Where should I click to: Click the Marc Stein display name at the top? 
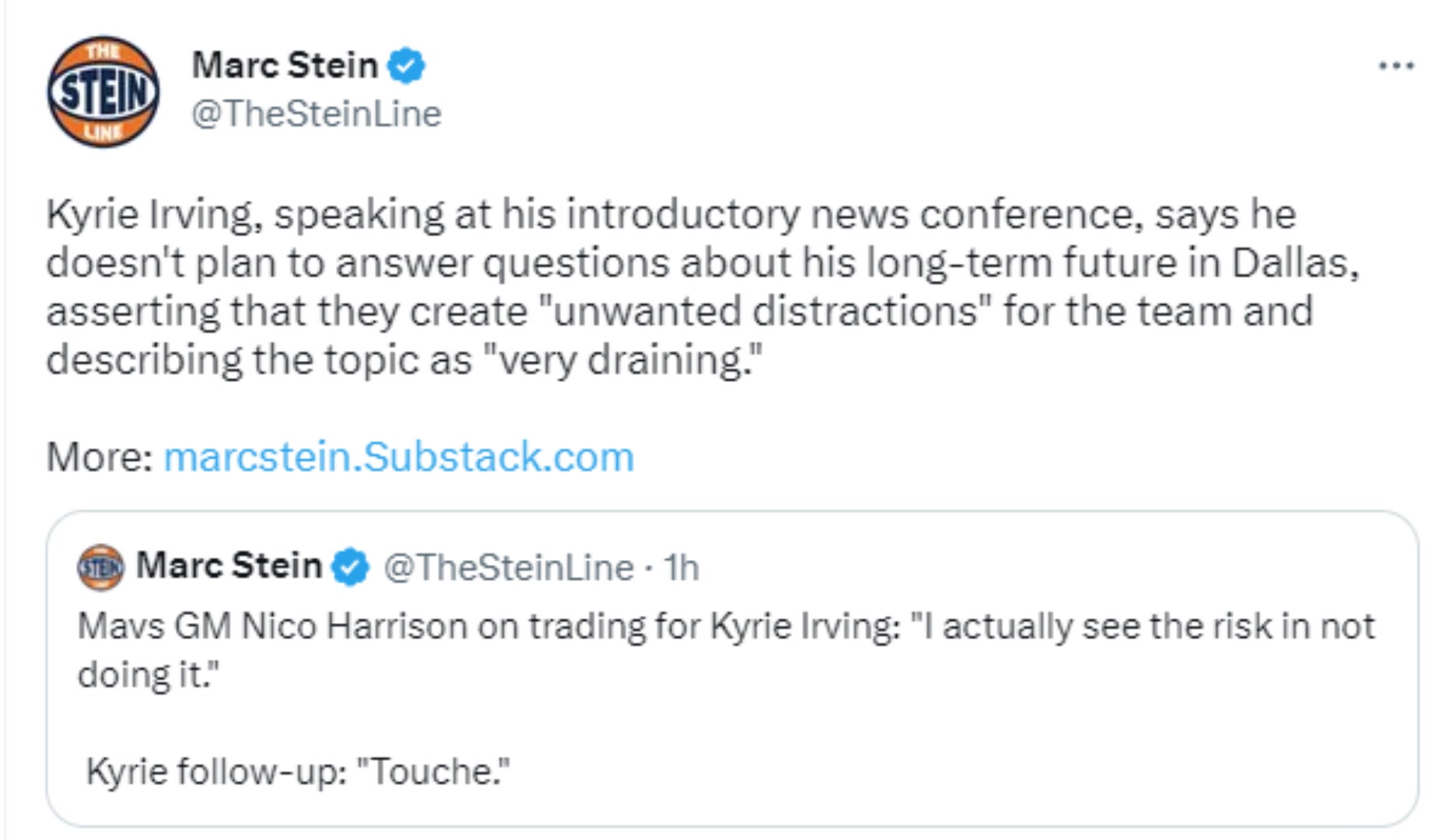click(285, 65)
